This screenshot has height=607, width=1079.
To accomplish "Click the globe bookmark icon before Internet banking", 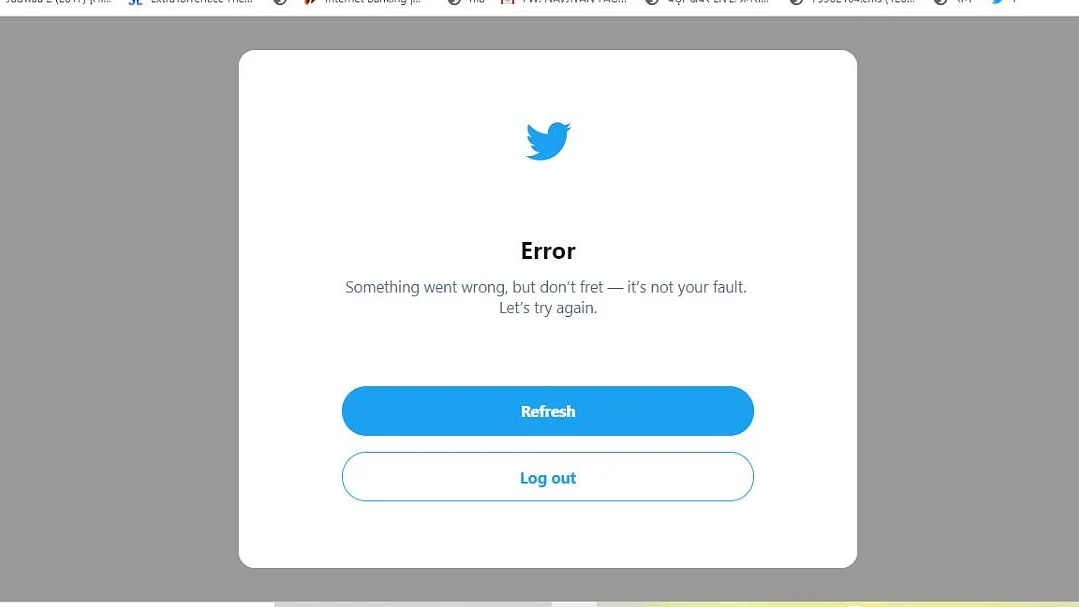I will pos(280,2).
